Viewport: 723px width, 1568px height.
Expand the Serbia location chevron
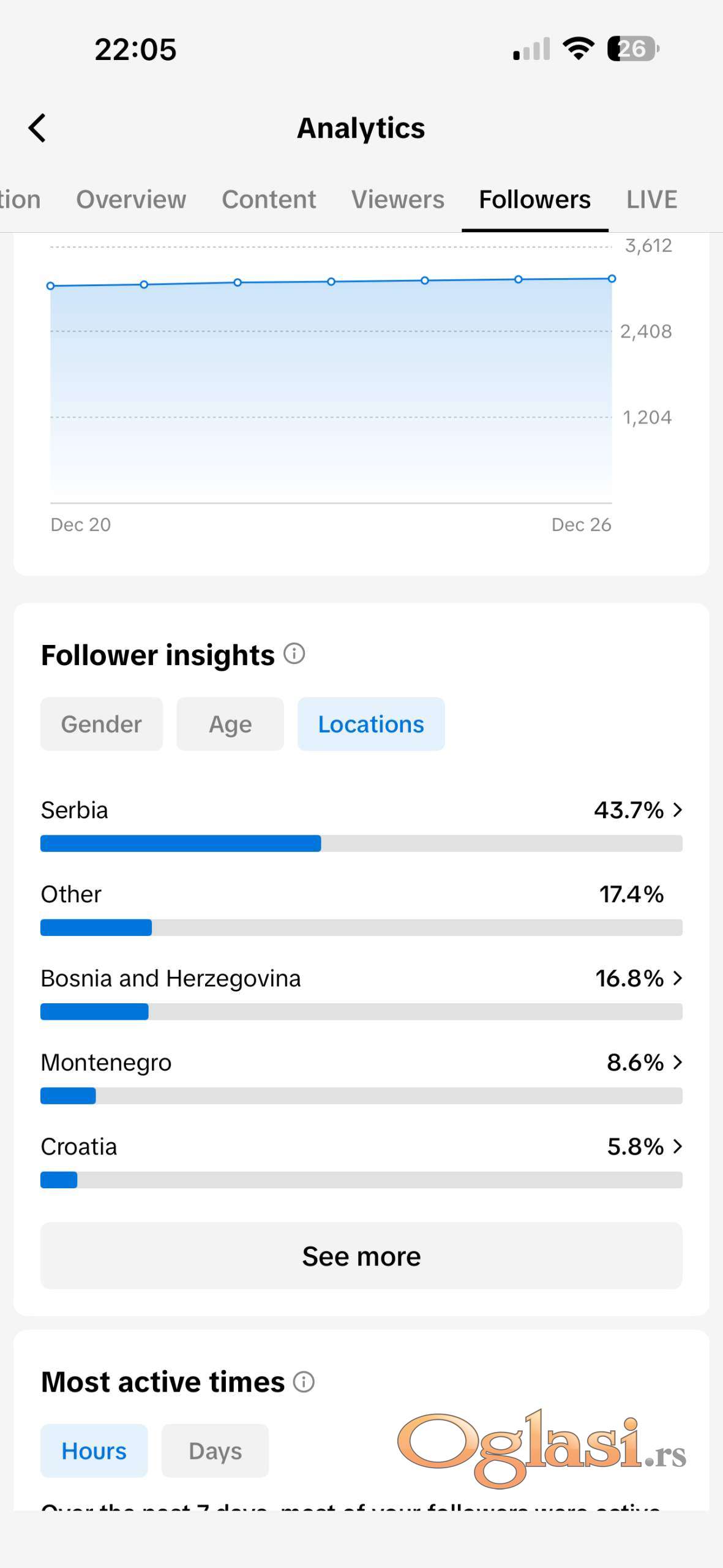pos(677,810)
